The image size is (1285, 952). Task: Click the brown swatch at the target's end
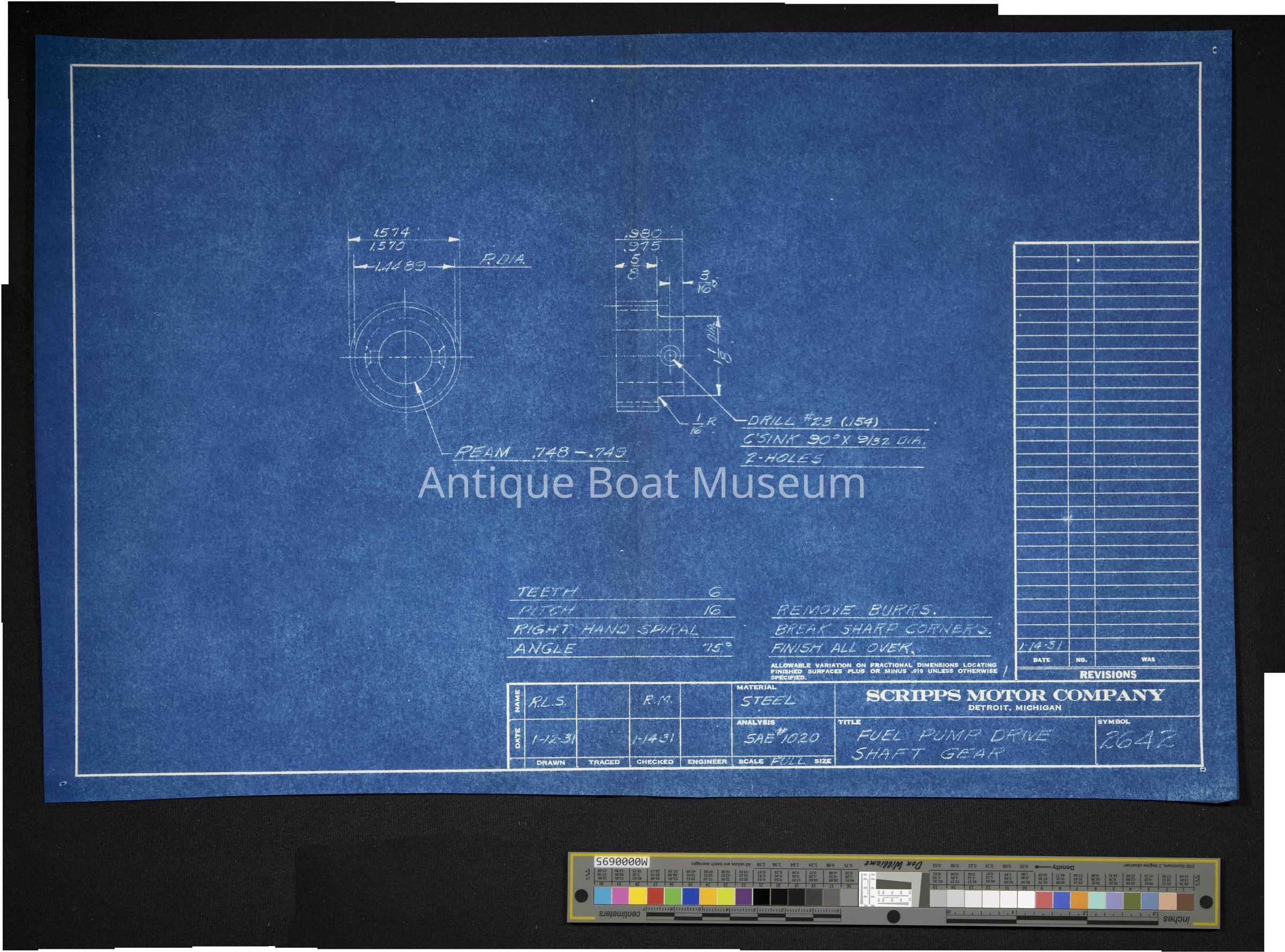(1185, 901)
